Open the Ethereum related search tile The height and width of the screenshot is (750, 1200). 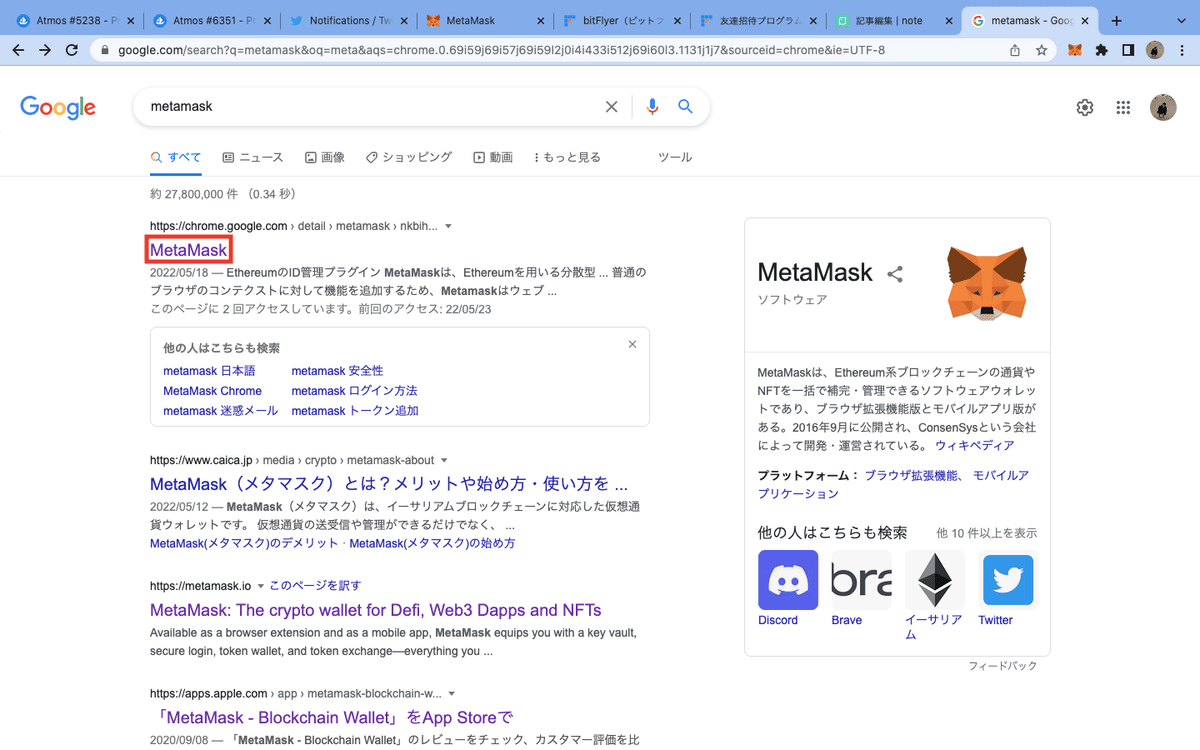tap(934, 595)
